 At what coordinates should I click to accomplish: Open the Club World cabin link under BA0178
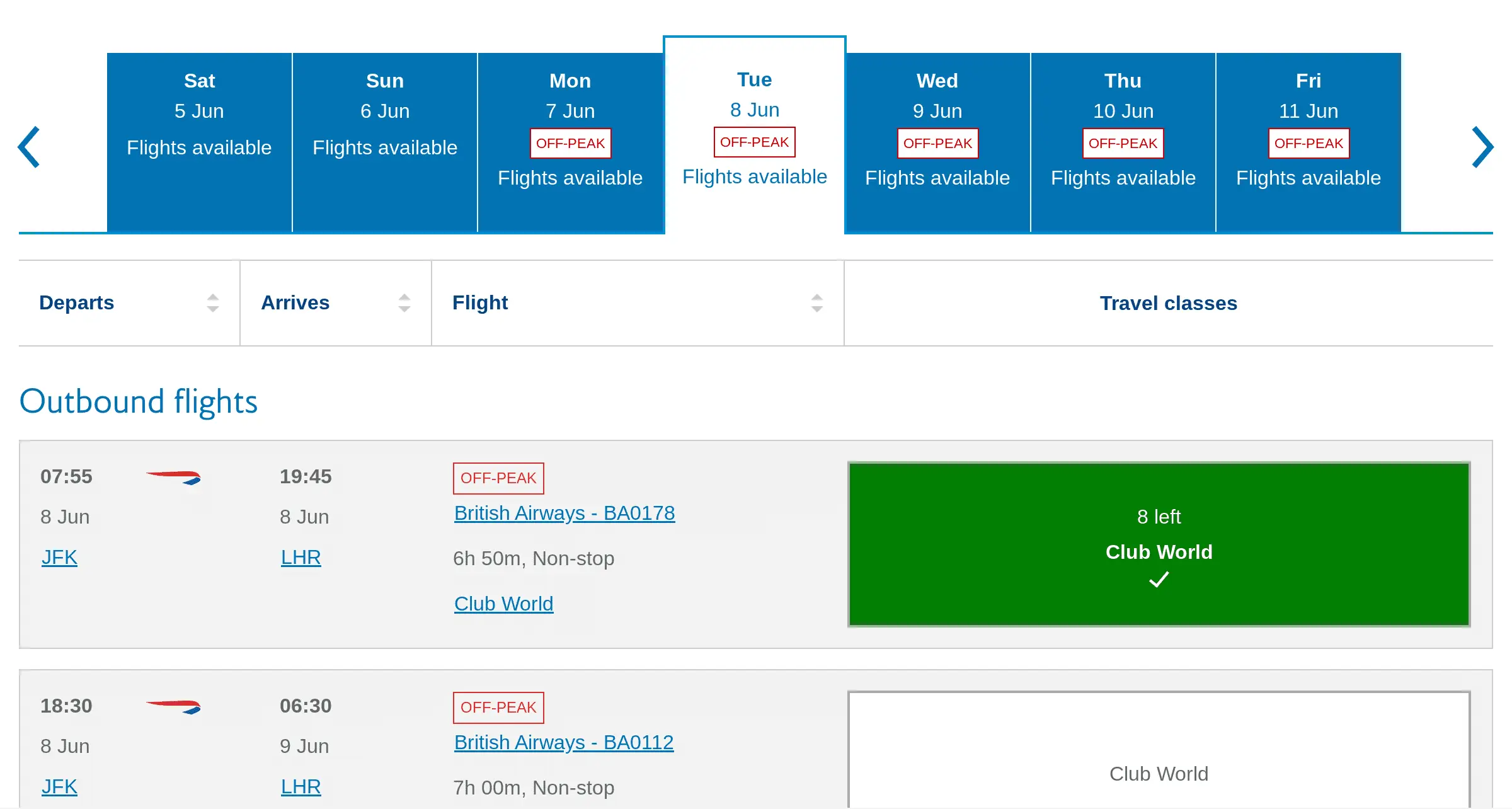point(503,604)
